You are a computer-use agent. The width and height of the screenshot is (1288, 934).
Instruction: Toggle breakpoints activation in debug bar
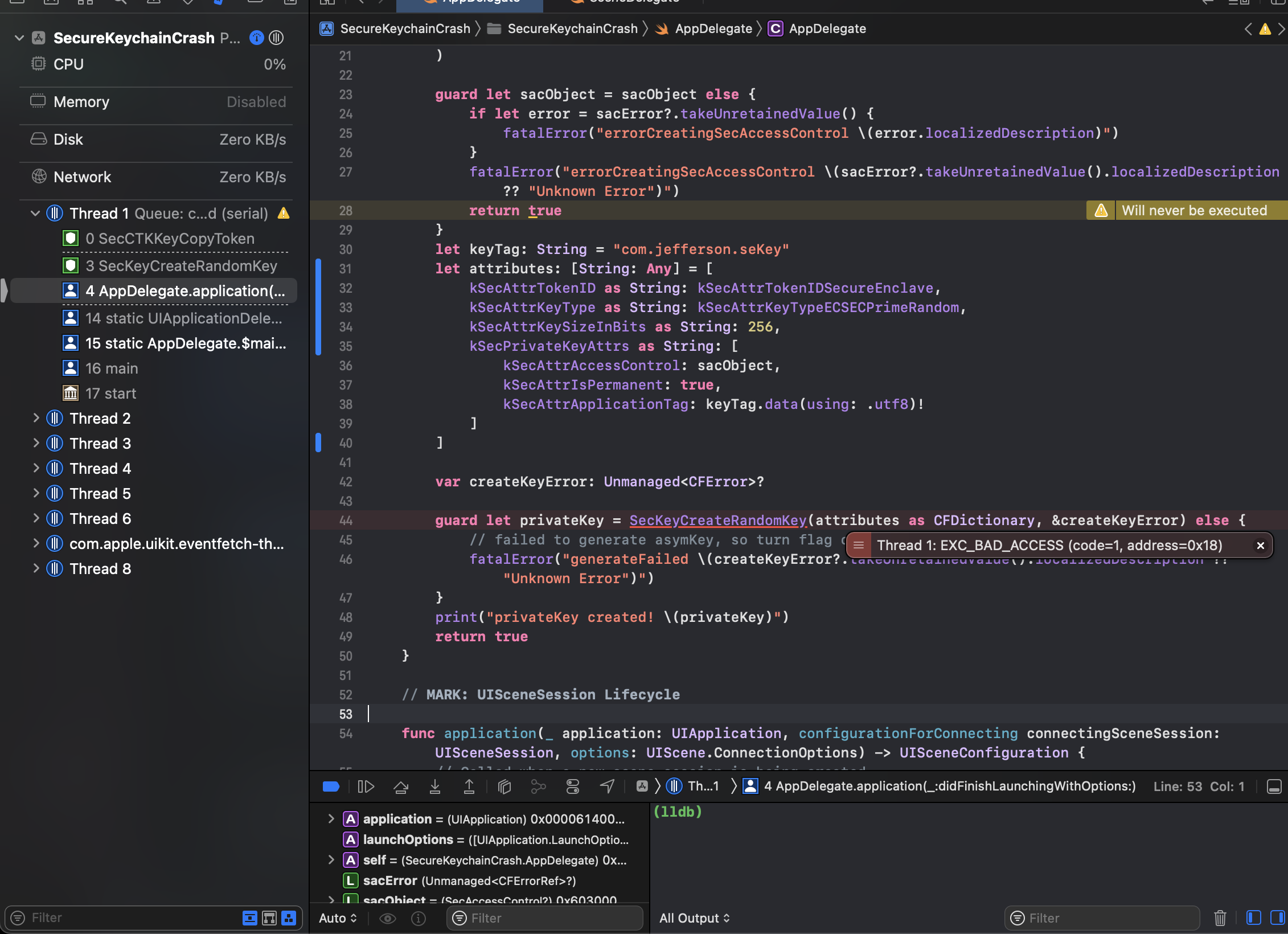point(331,786)
